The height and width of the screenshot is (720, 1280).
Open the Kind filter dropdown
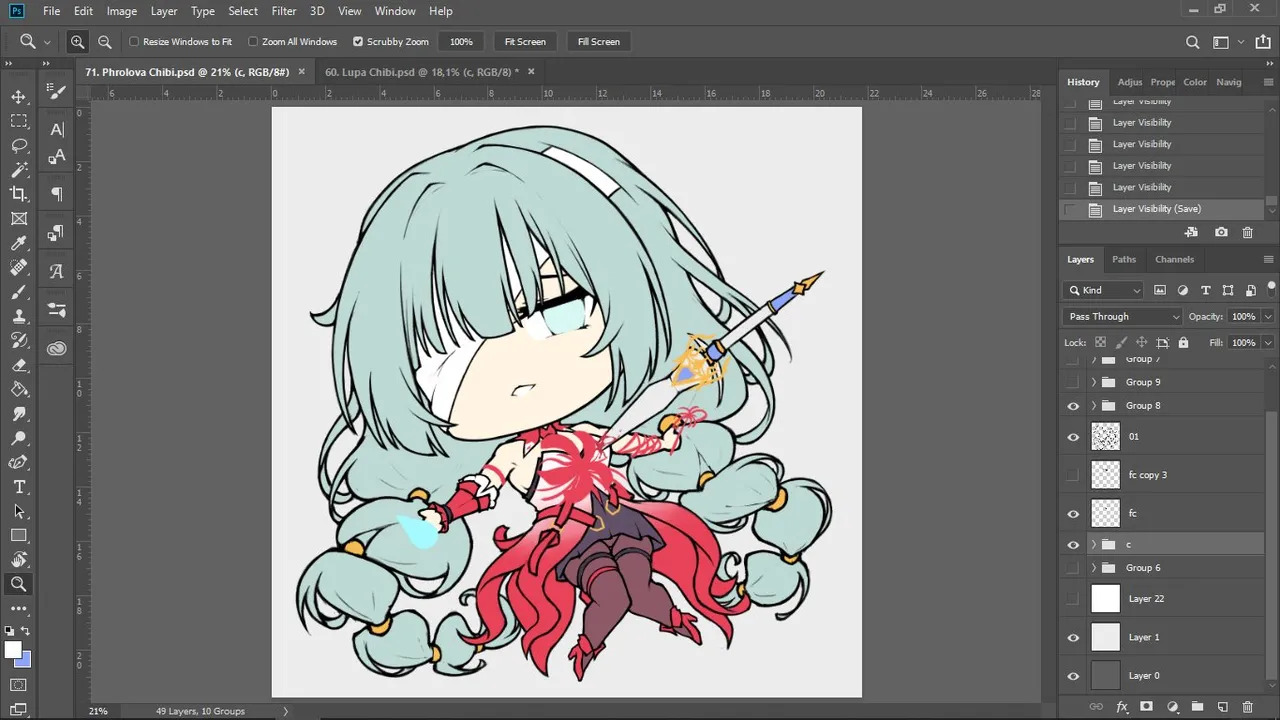(x=1104, y=290)
